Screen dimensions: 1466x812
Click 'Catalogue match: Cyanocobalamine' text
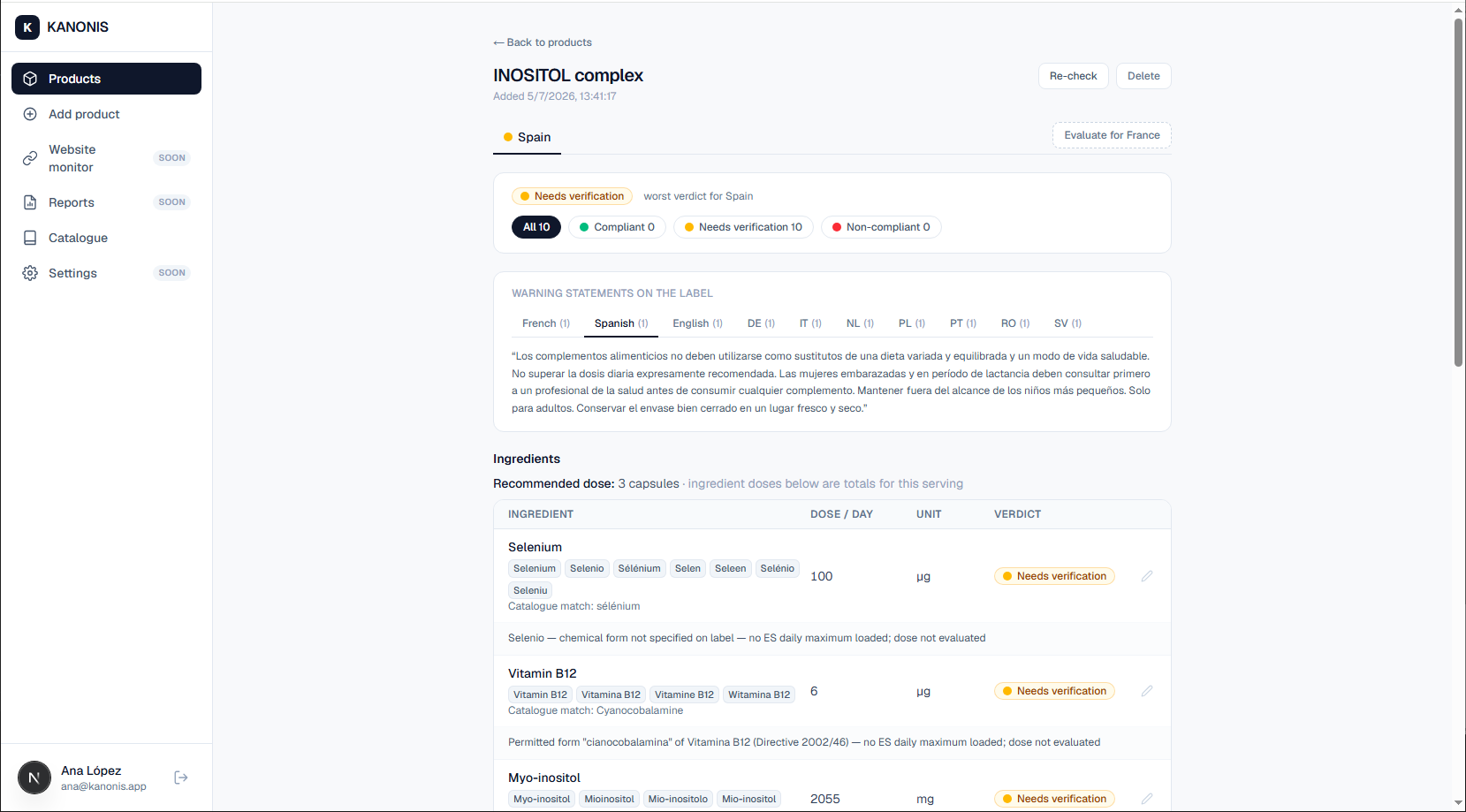(596, 710)
